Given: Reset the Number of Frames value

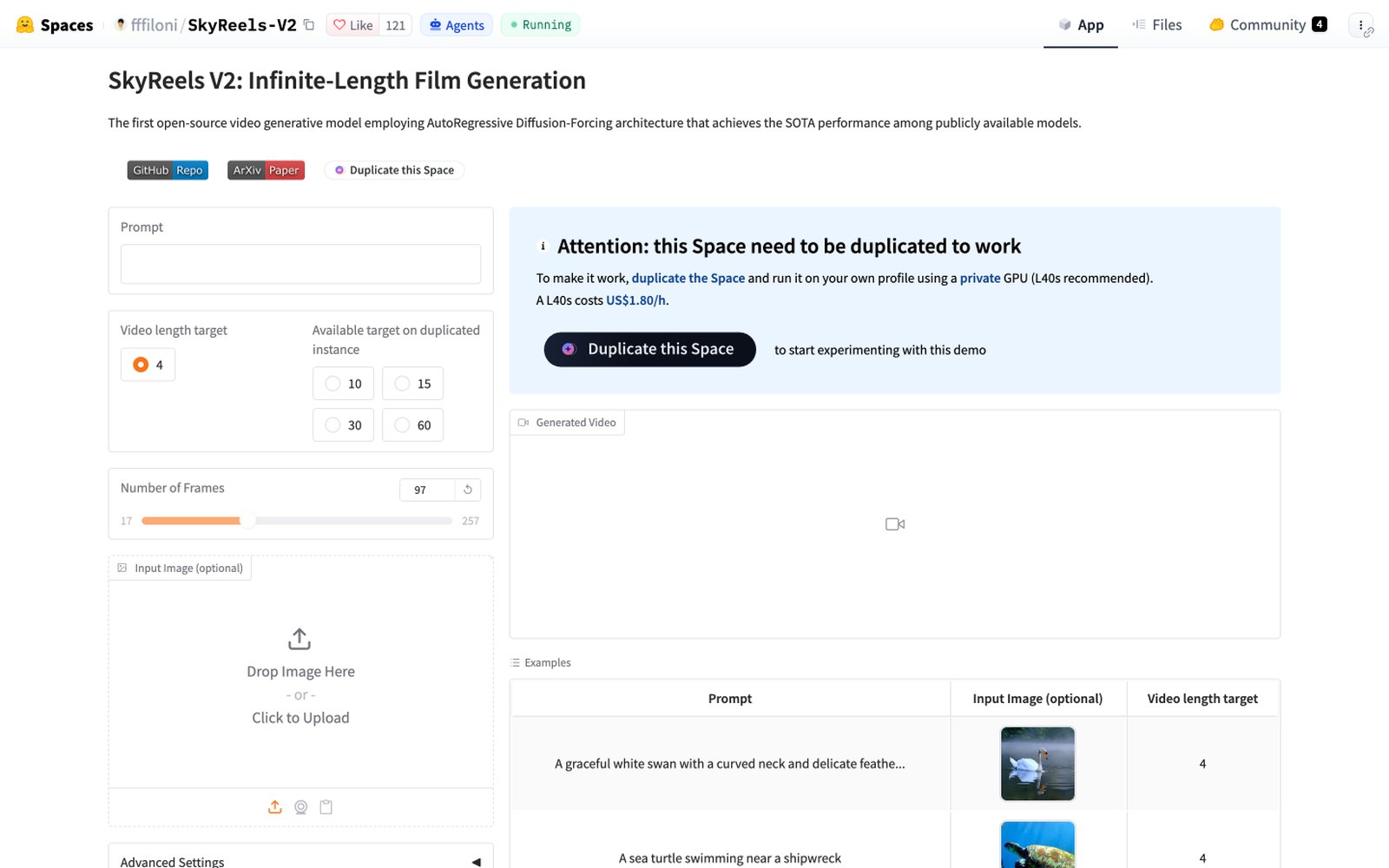Looking at the screenshot, I should point(468,490).
